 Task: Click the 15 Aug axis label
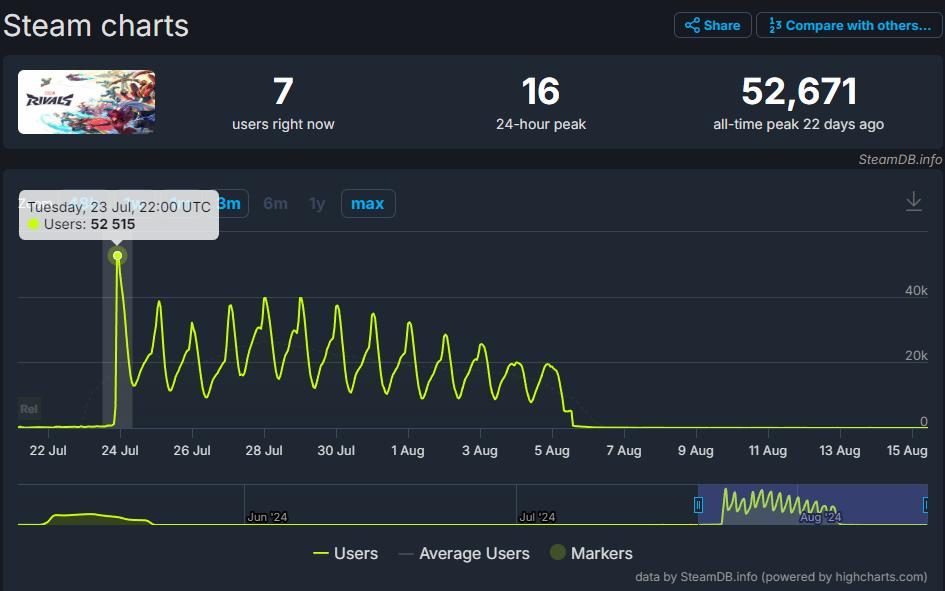[906, 450]
